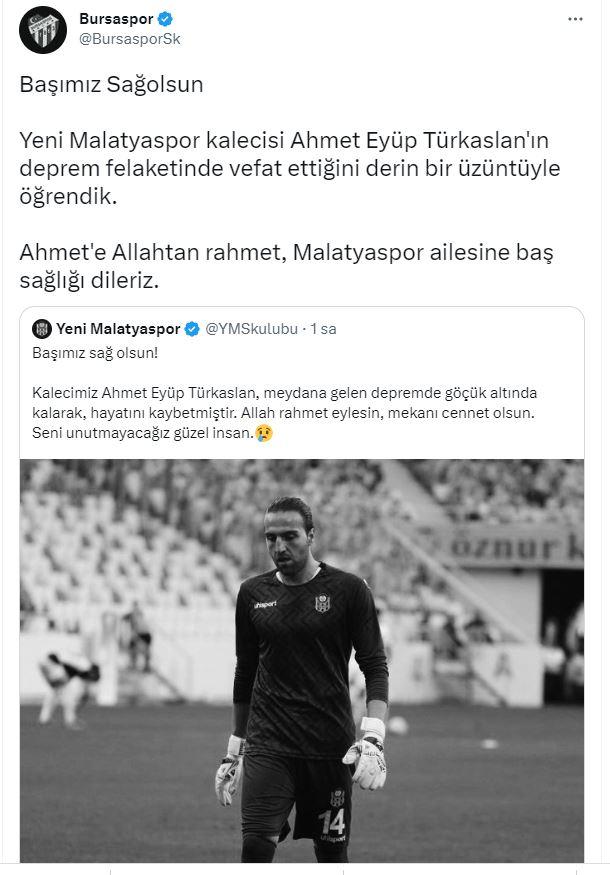Click Bursaspor's blue verified badge
This screenshot has height=875, width=610.
tap(165, 19)
